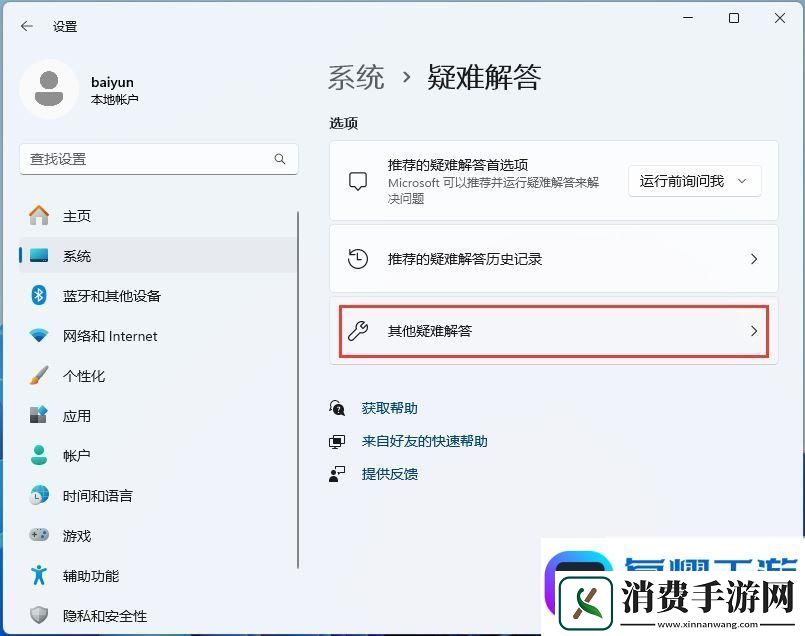This screenshot has height=636, width=805.
Task: Open 个性化 settings
Action: pos(158,375)
